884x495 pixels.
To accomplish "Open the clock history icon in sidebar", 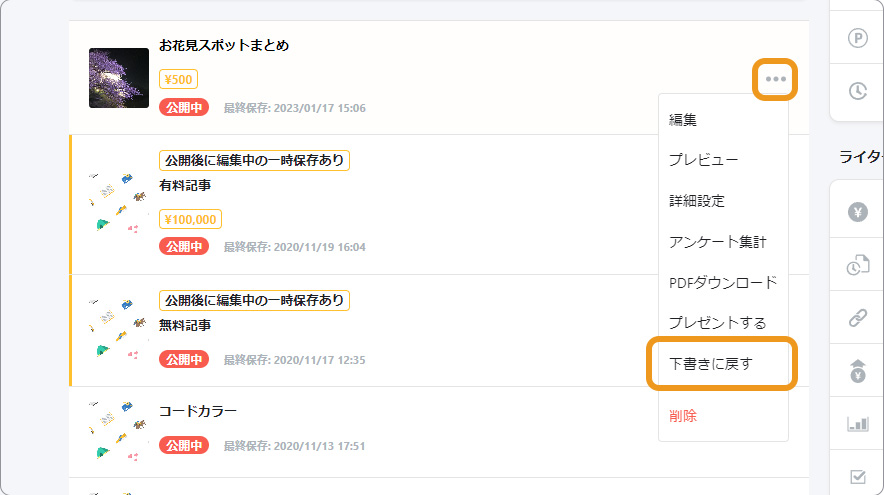I will [x=858, y=91].
